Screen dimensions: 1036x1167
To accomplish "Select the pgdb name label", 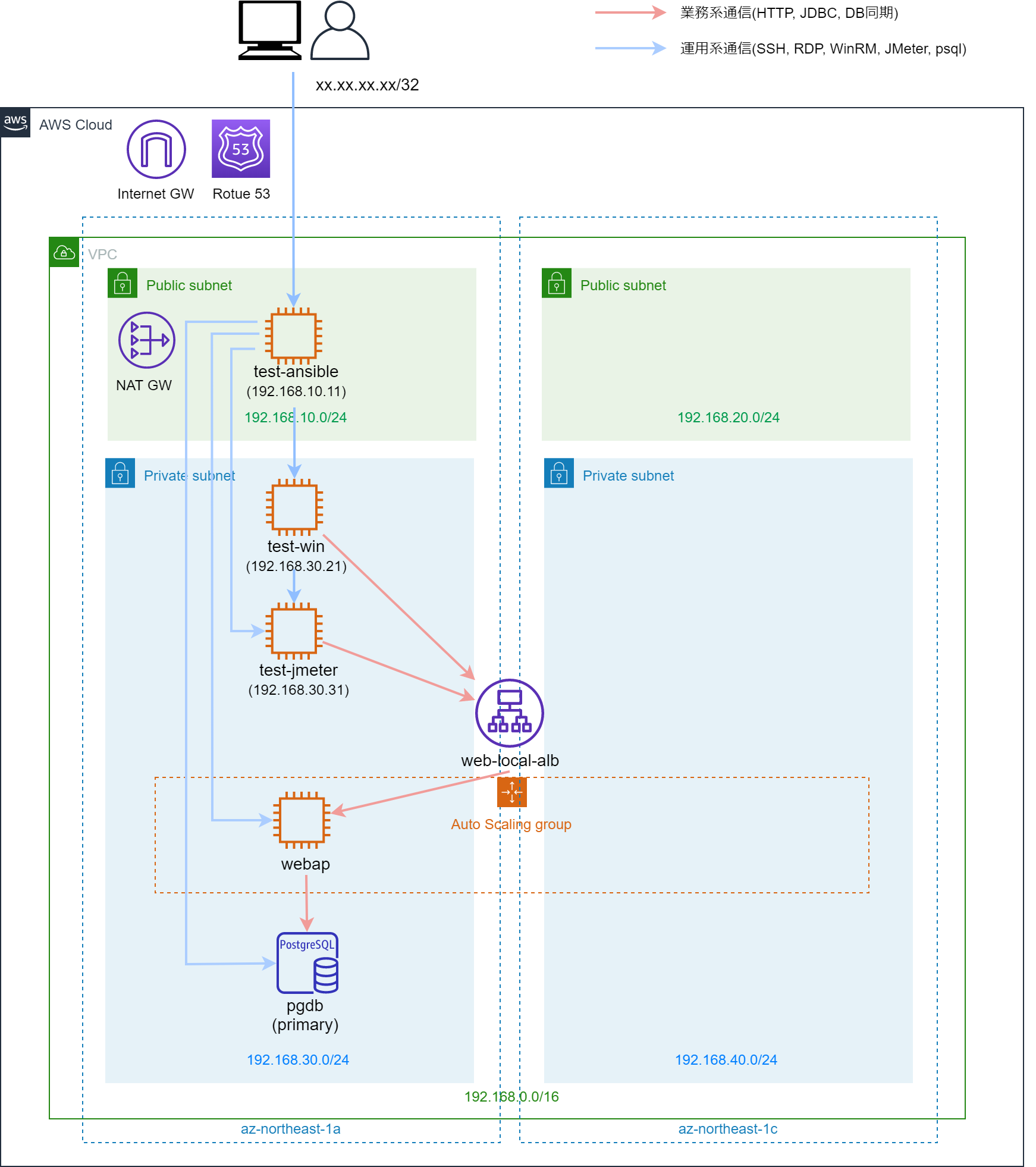I will click(x=305, y=1006).
